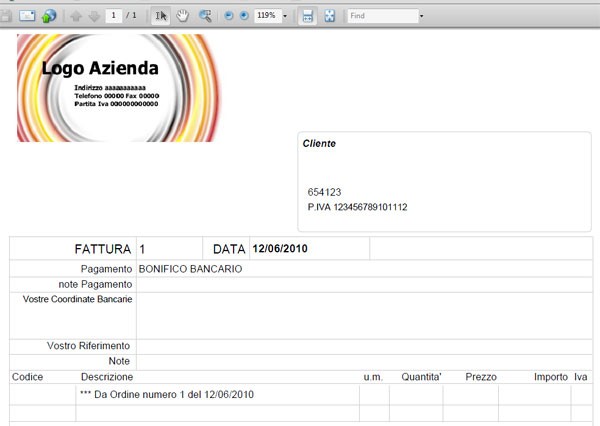
Task: Activate the Hand pan tool
Action: point(182,16)
